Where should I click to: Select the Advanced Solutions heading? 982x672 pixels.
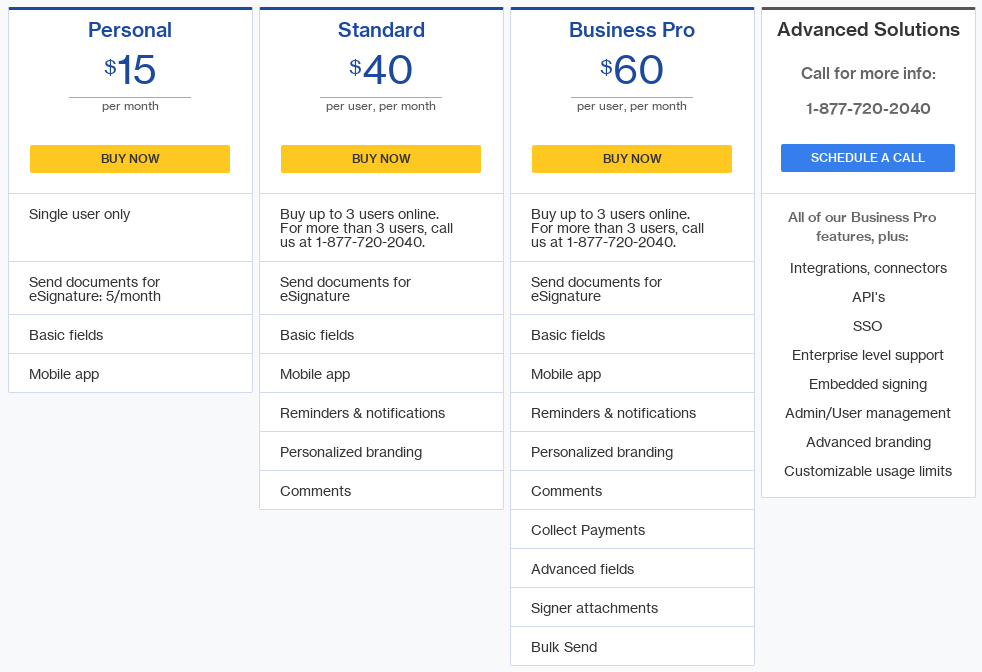tap(867, 29)
